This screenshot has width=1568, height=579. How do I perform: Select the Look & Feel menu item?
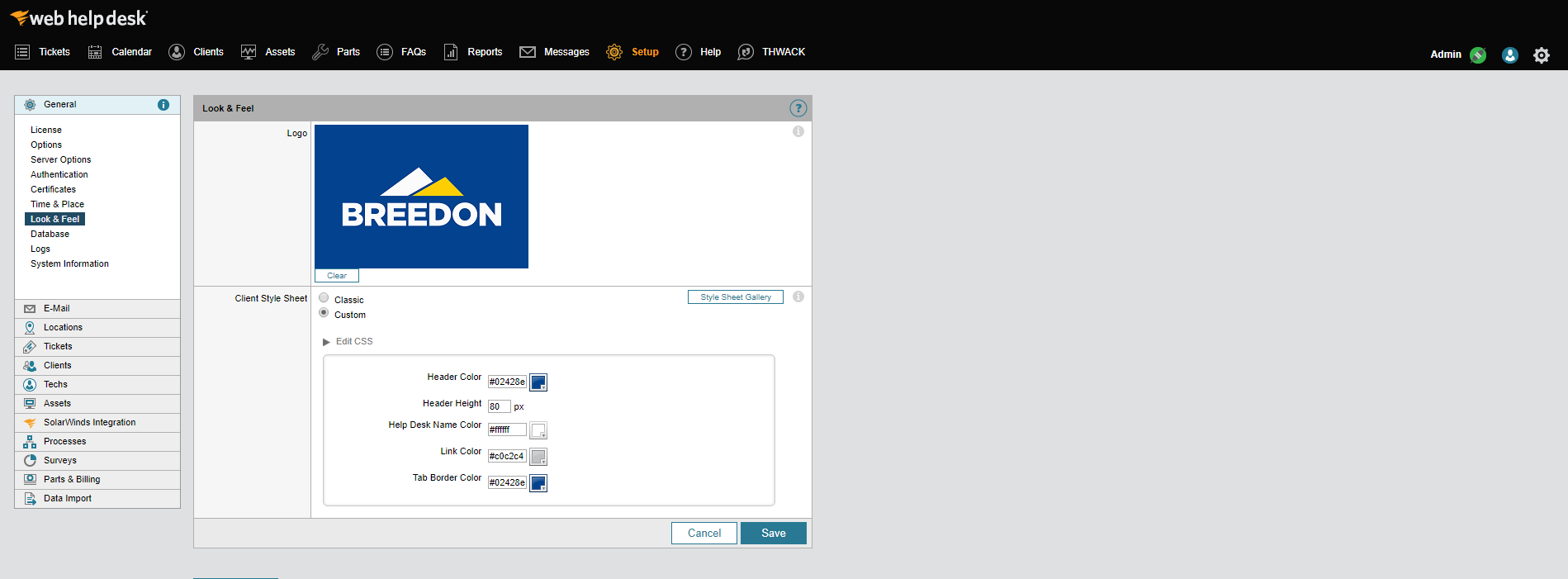coord(55,219)
